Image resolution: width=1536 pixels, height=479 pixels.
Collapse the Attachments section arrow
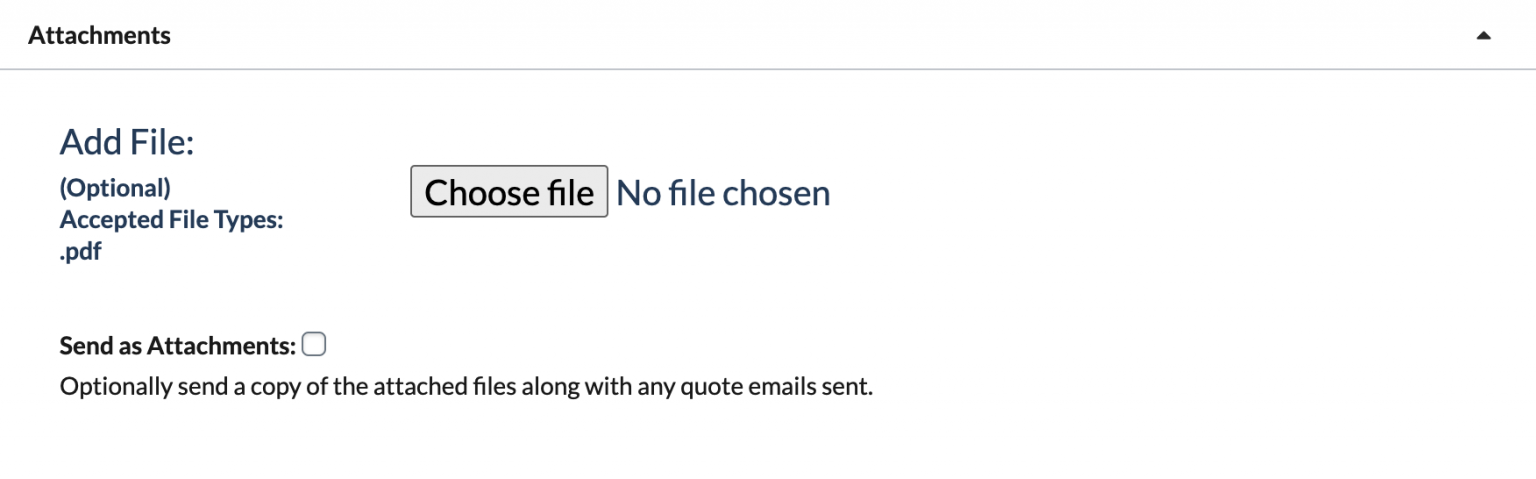[1484, 36]
